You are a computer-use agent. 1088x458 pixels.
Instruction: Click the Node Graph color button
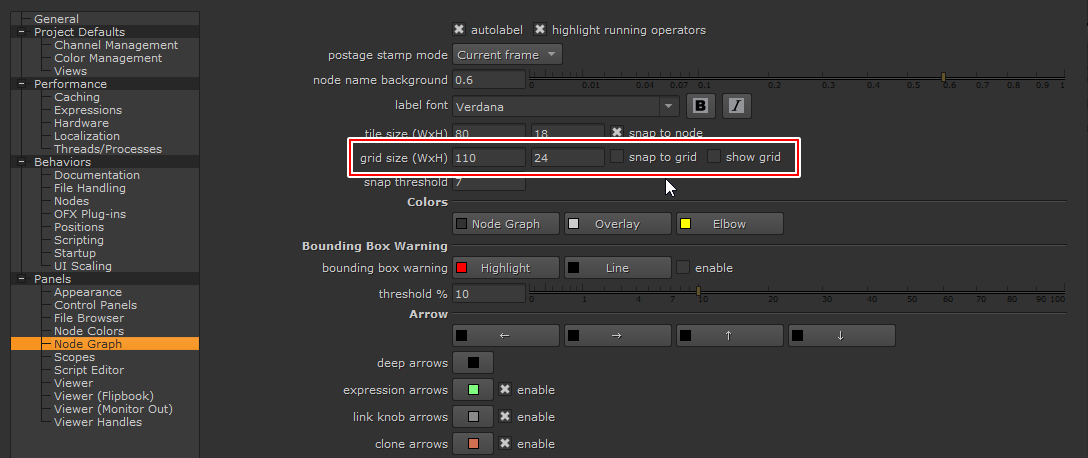(506, 224)
